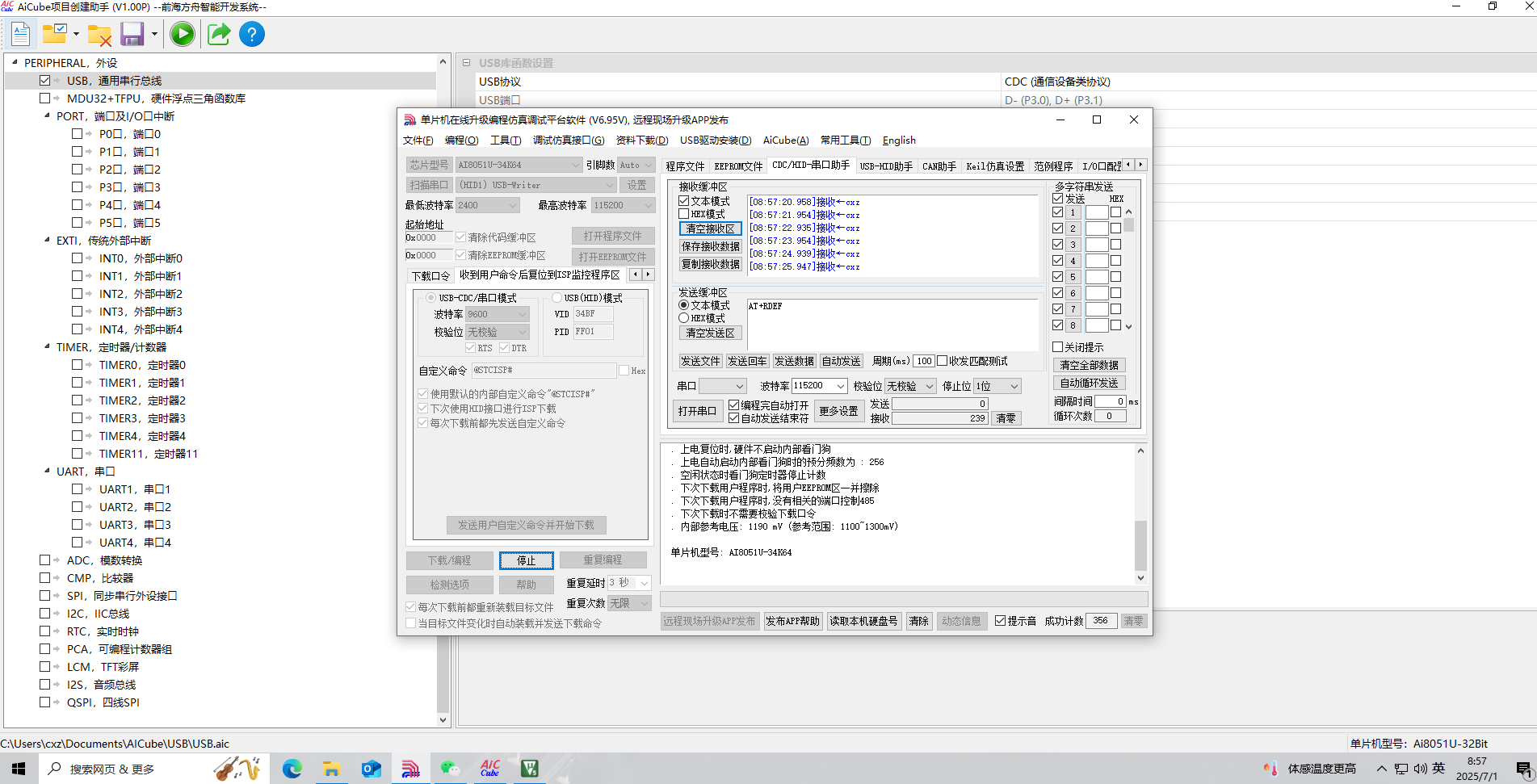1537x784 pixels.
Task: Check the ADC 模数转换 checkbox
Action: pyautogui.click(x=44, y=560)
